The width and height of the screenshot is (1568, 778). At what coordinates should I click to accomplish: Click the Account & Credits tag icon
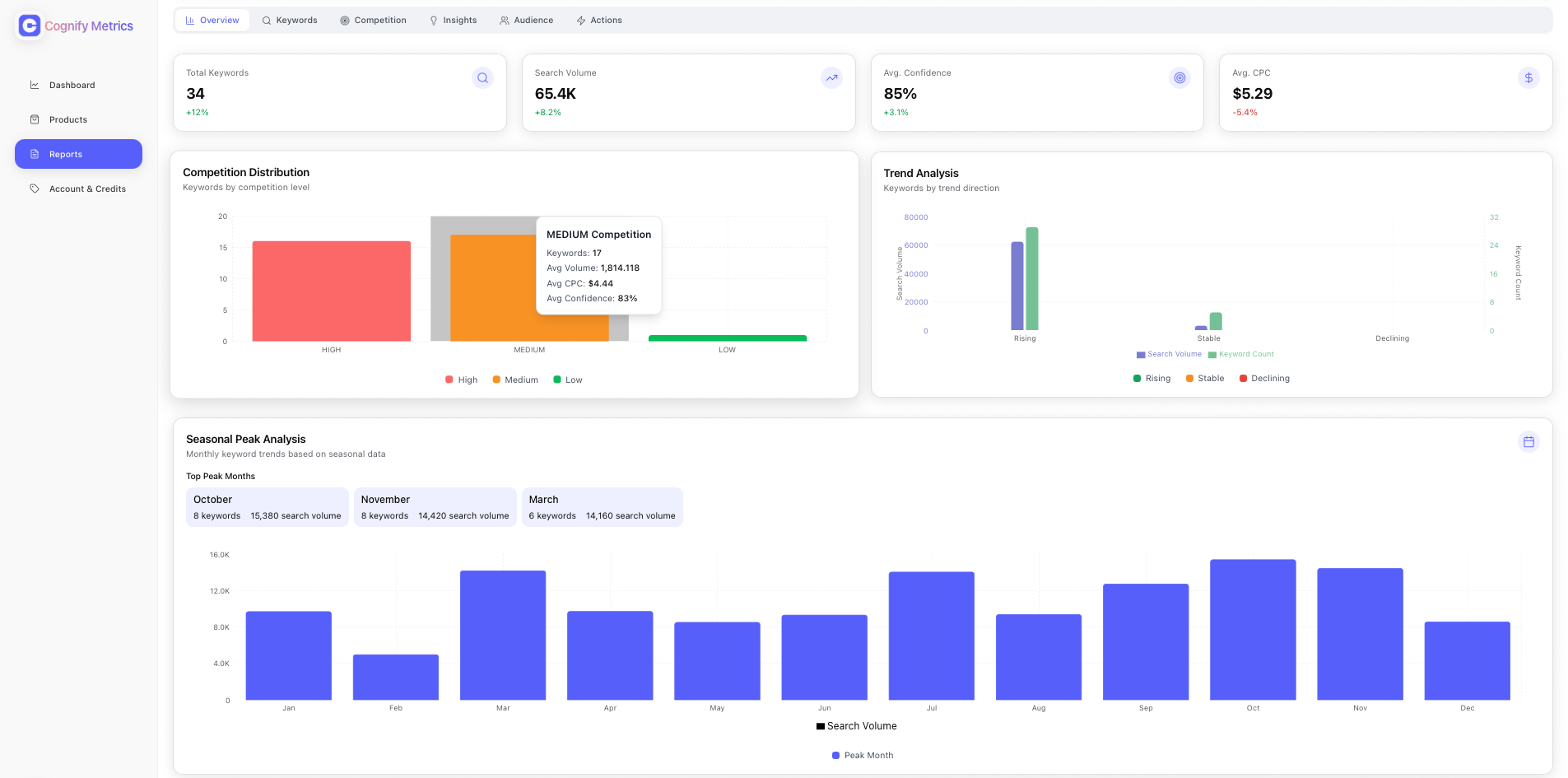point(34,189)
